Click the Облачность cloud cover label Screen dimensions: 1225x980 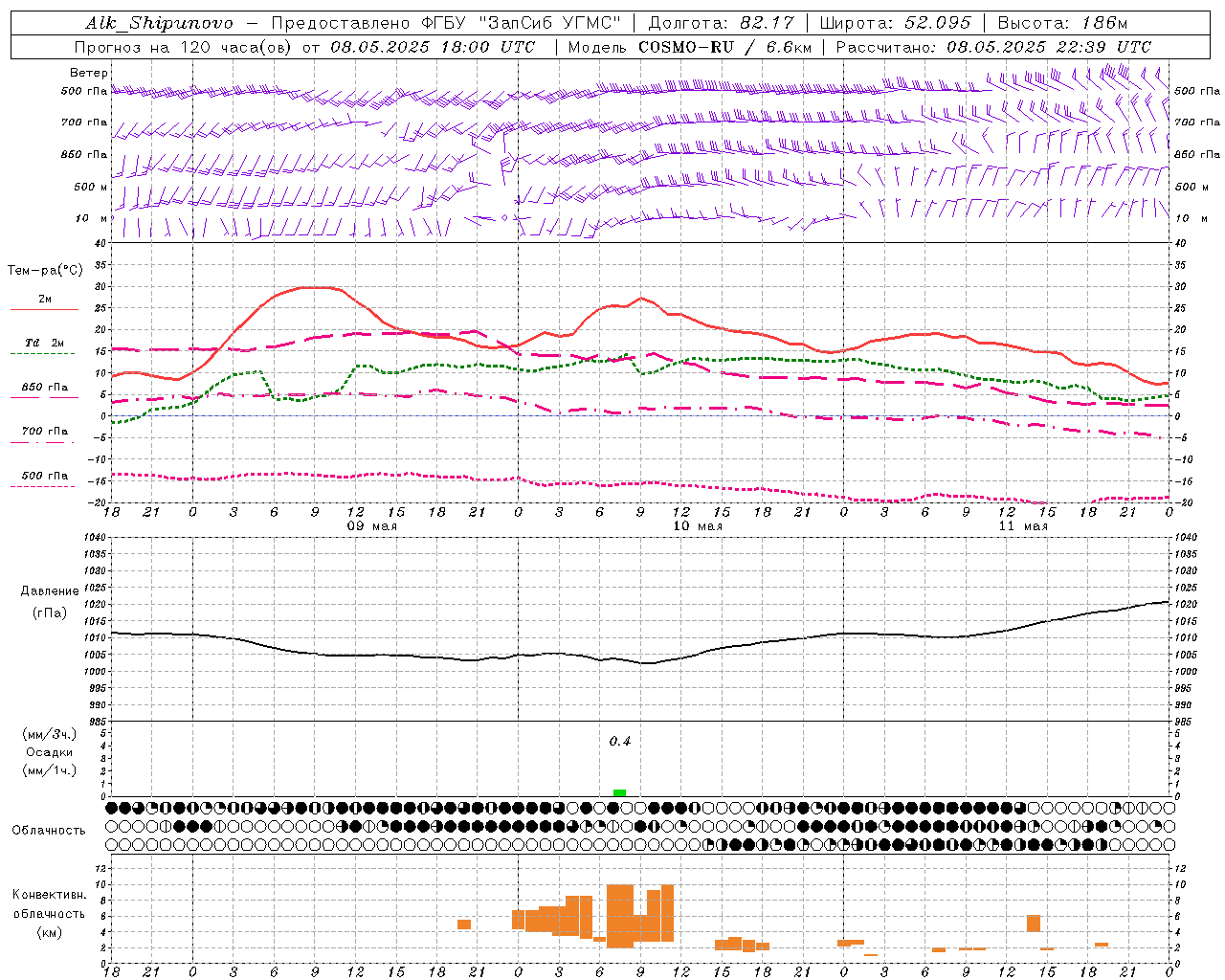49,831
